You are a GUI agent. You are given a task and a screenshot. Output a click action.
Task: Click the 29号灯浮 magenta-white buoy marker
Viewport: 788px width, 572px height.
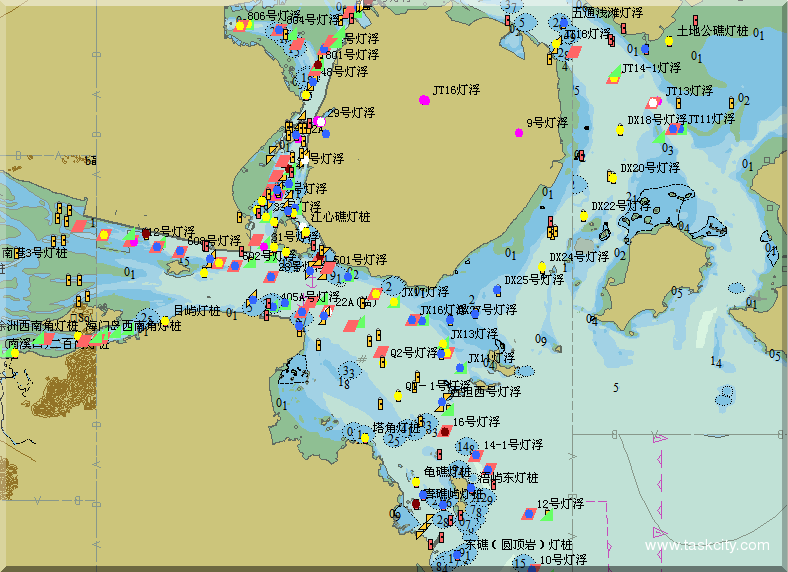click(320, 120)
